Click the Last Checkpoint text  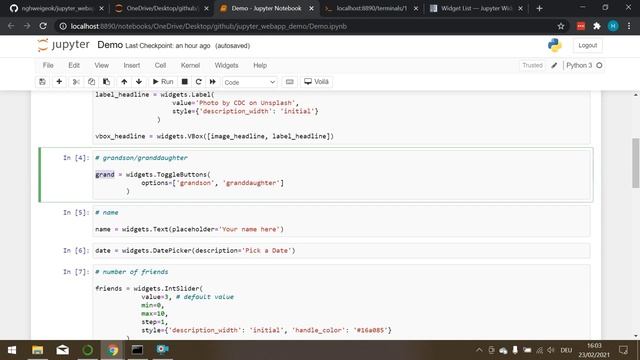point(168,46)
